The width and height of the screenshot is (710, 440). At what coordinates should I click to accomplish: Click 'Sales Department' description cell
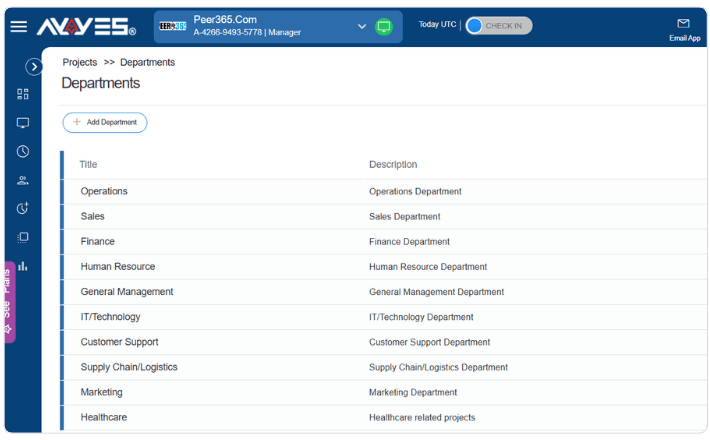pyautogui.click(x=405, y=216)
